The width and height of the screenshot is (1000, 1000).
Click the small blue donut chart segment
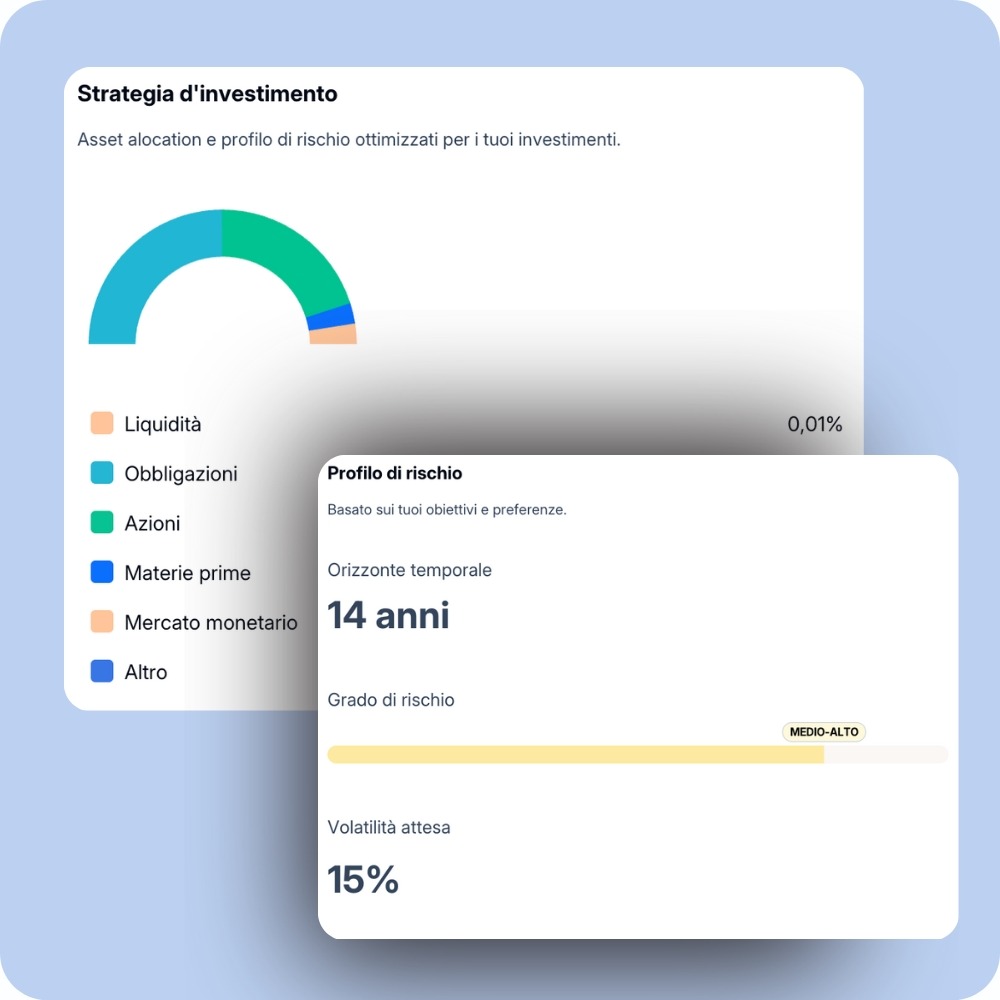click(x=331, y=317)
